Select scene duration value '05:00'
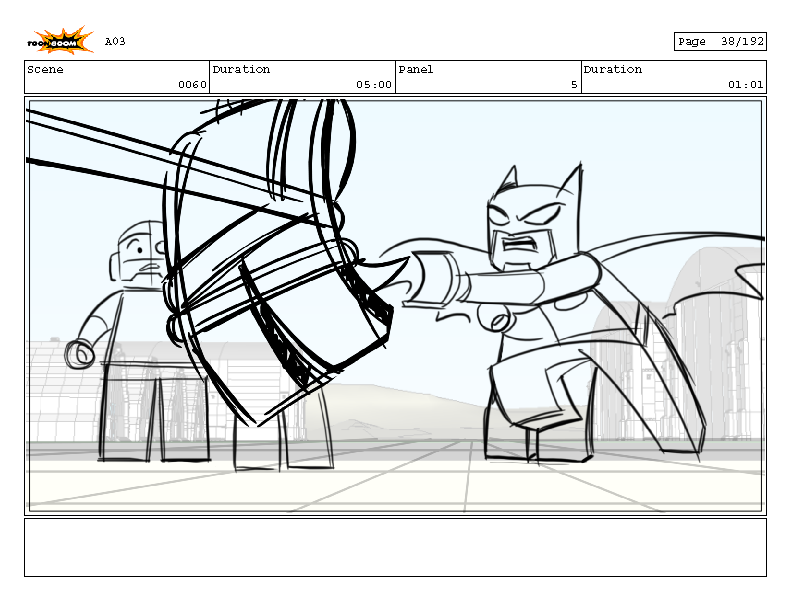Screen dimensions: 791x613 click(x=374, y=85)
